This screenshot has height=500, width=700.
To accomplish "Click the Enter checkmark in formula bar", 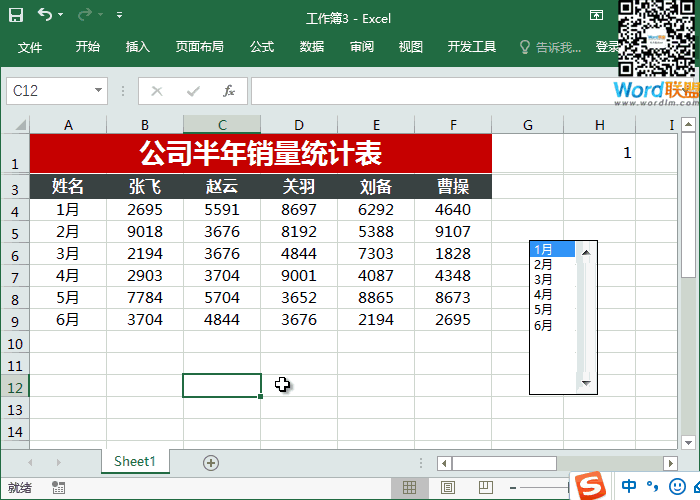I will point(193,92).
